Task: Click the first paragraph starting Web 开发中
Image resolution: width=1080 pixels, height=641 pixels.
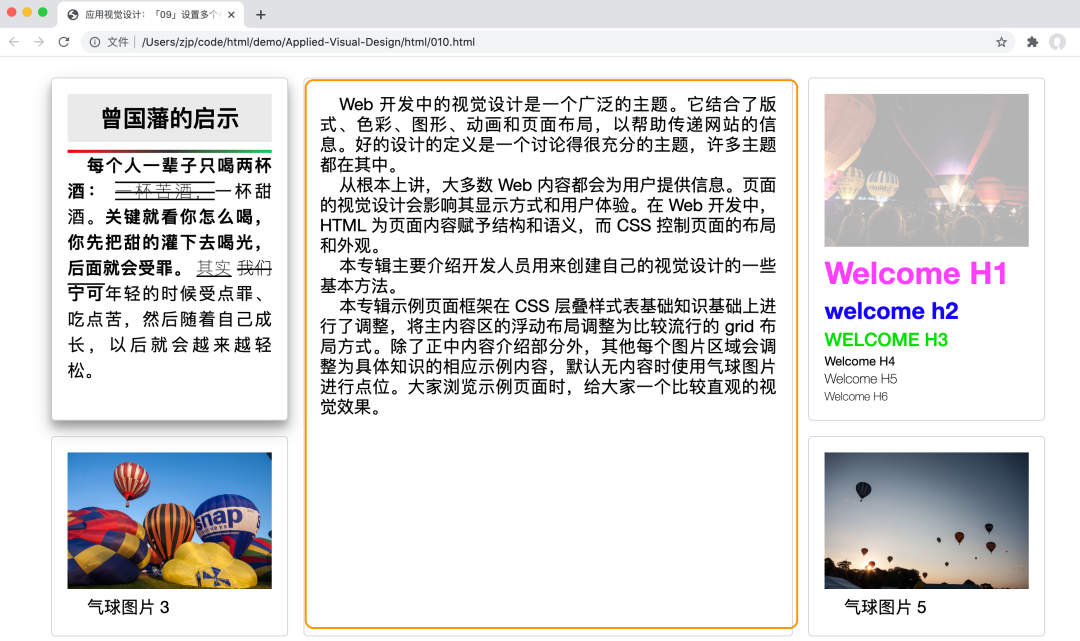Action: pyautogui.click(x=548, y=134)
